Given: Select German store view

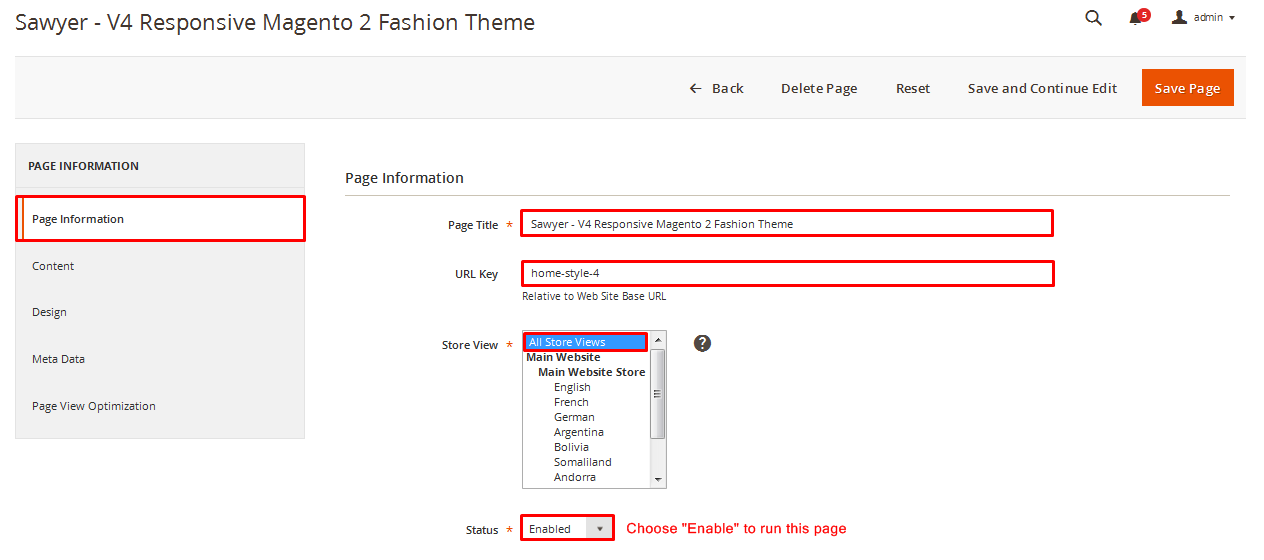Looking at the screenshot, I should pyautogui.click(x=586, y=417).
